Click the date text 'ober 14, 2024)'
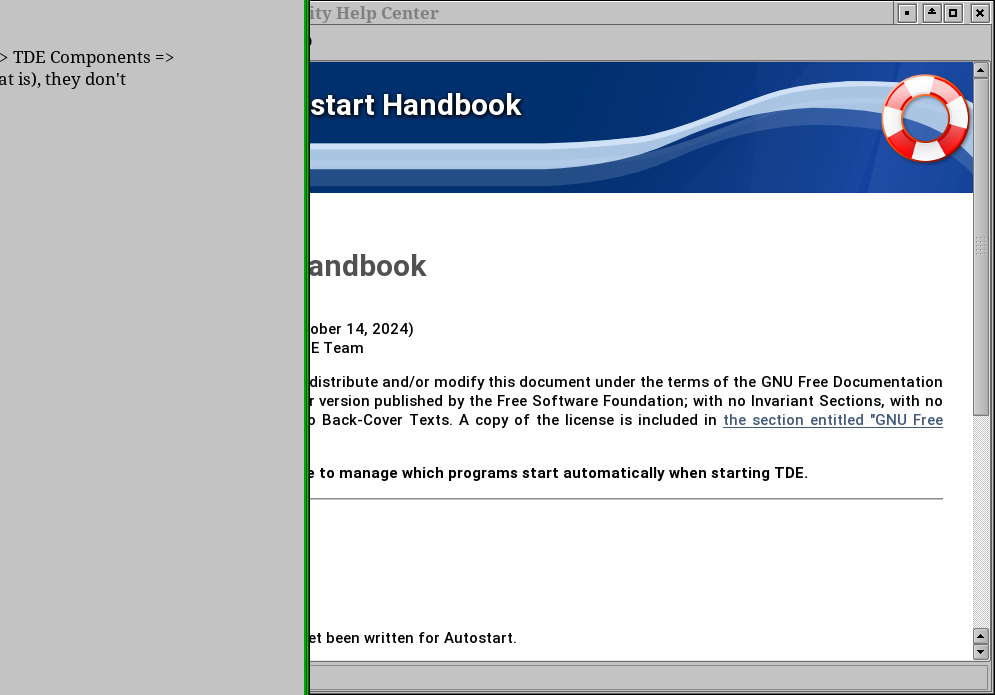This screenshot has width=995, height=695. coord(362,329)
